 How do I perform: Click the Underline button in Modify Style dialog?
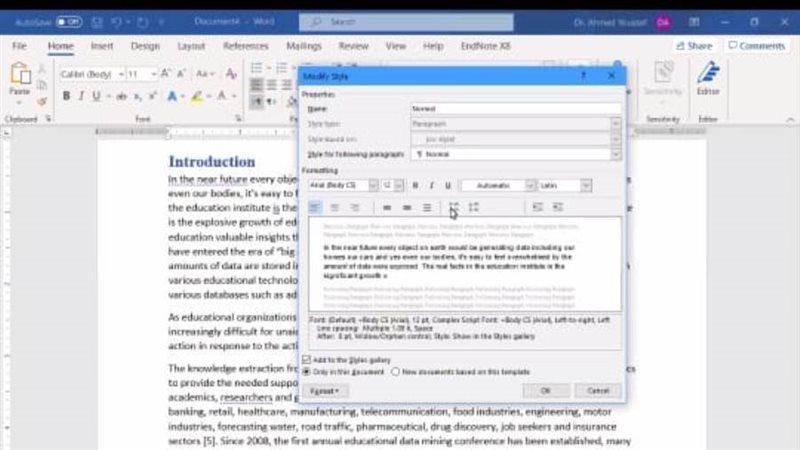447,186
